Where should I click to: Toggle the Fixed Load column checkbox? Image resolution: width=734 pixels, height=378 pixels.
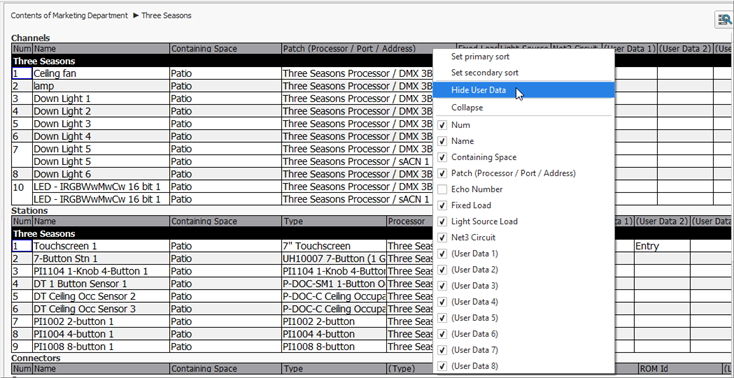pyautogui.click(x=442, y=205)
